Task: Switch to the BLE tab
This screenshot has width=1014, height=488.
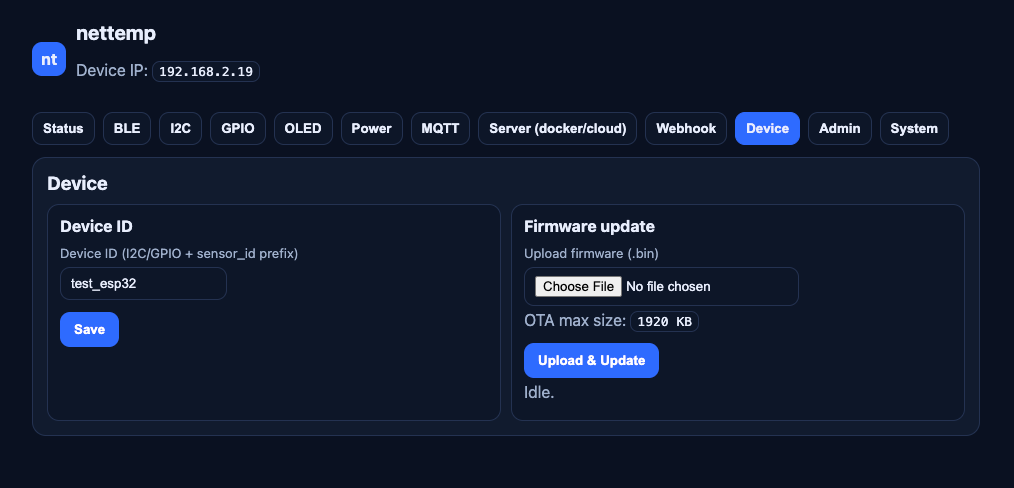Action: click(127, 129)
